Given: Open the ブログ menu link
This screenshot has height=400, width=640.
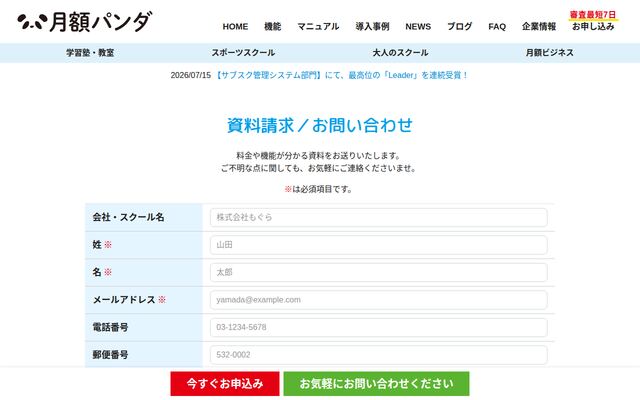Looking at the screenshot, I should coord(460,27).
